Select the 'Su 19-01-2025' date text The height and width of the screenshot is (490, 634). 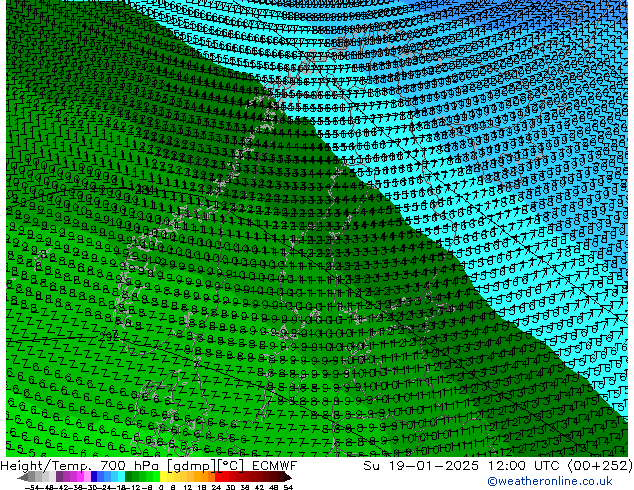421,466
